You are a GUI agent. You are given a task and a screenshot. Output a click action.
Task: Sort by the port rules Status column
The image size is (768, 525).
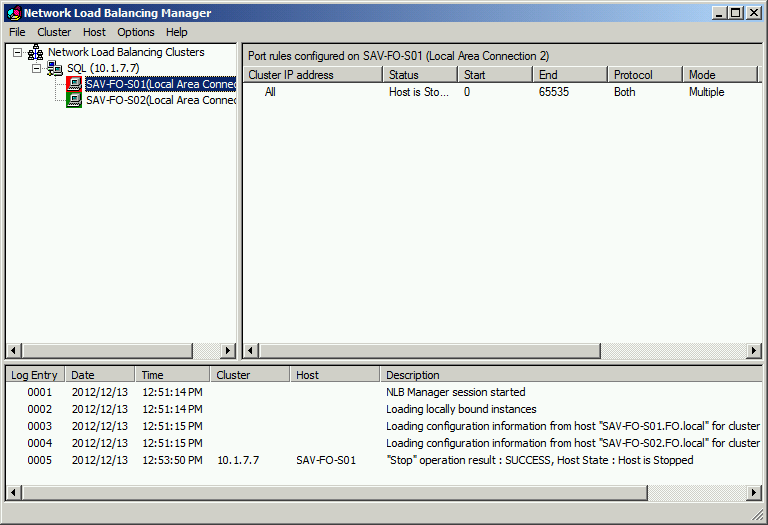420,75
